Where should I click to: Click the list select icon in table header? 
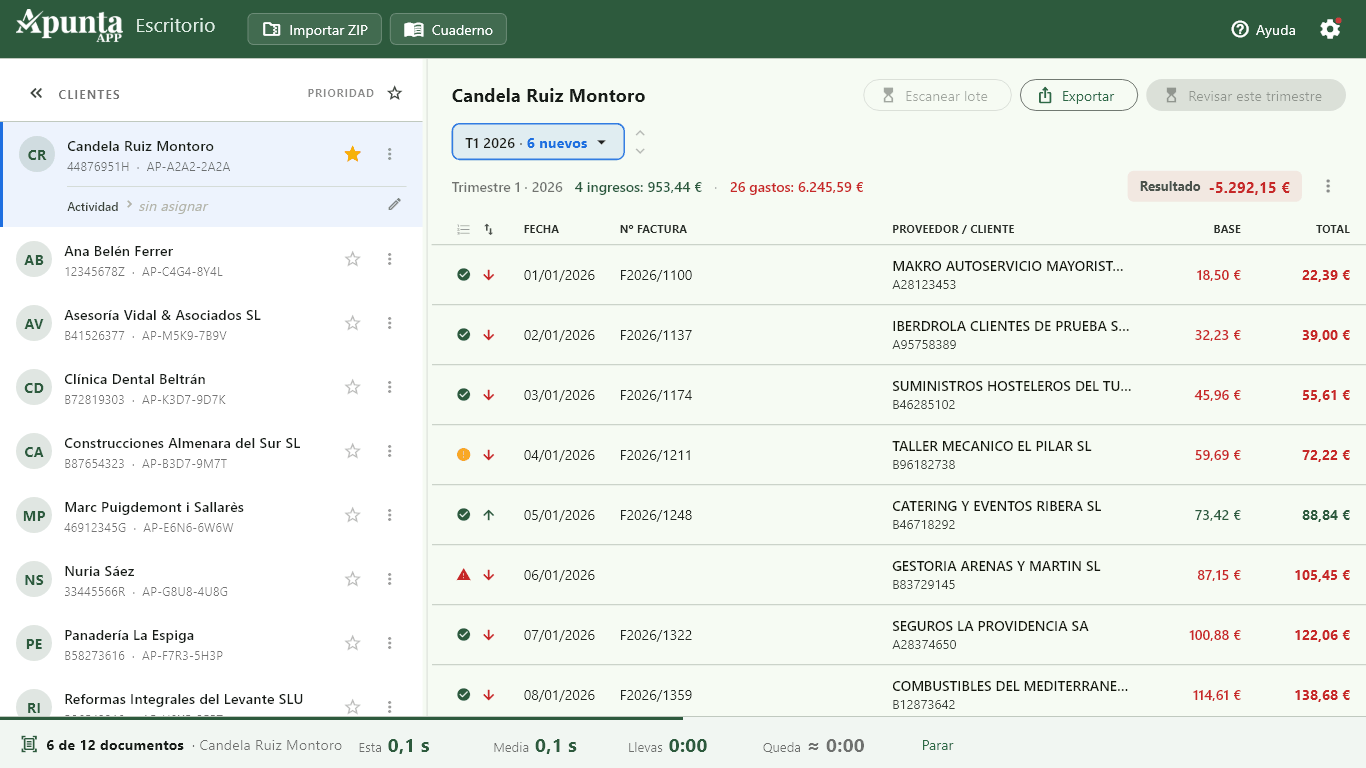click(463, 229)
